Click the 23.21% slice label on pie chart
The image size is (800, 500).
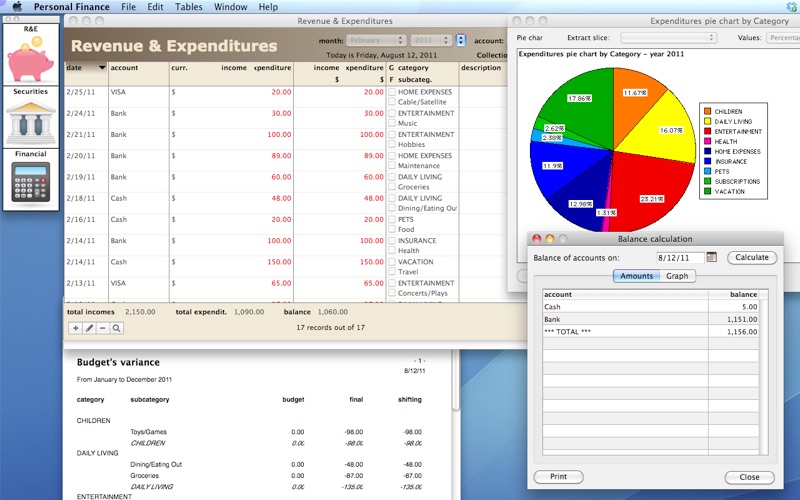click(652, 199)
